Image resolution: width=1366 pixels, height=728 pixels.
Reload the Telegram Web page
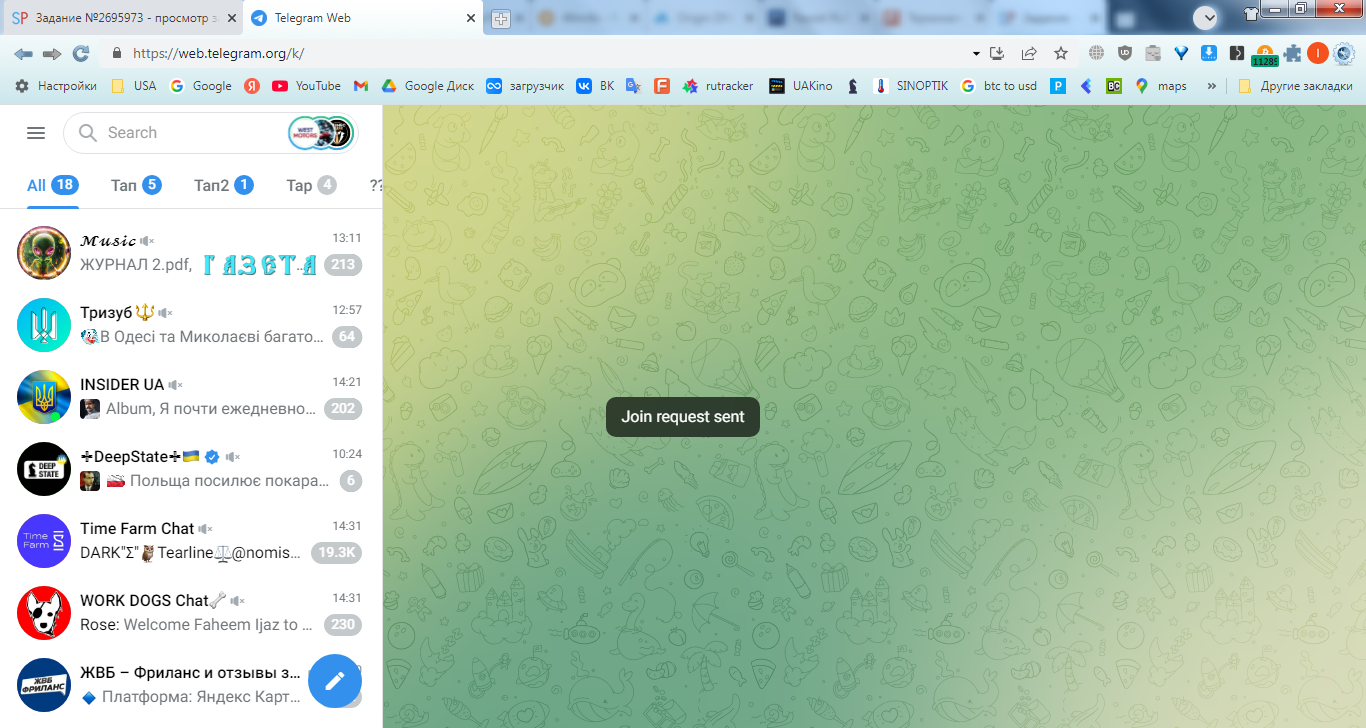click(x=81, y=53)
